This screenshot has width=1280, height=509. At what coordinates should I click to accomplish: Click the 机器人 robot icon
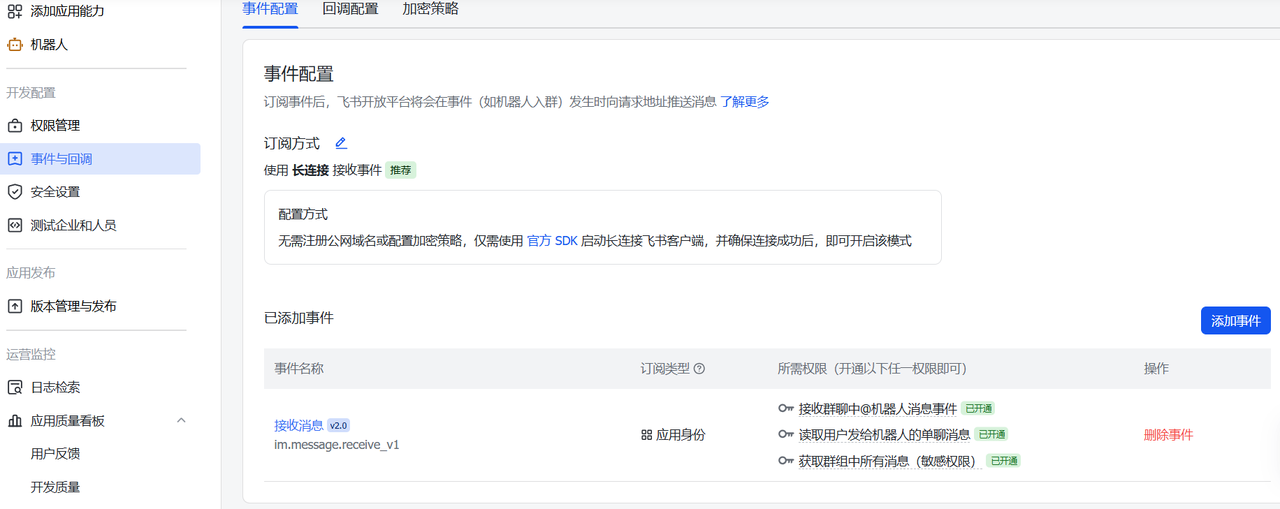pos(15,45)
